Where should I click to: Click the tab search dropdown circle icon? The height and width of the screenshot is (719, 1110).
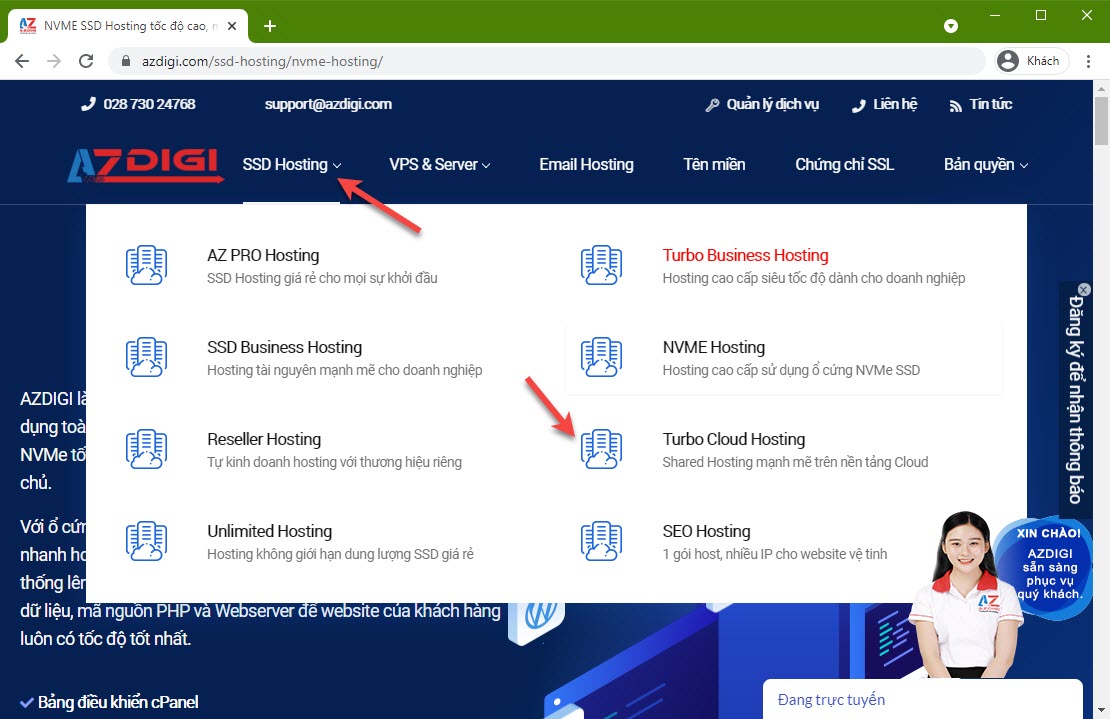(x=951, y=26)
